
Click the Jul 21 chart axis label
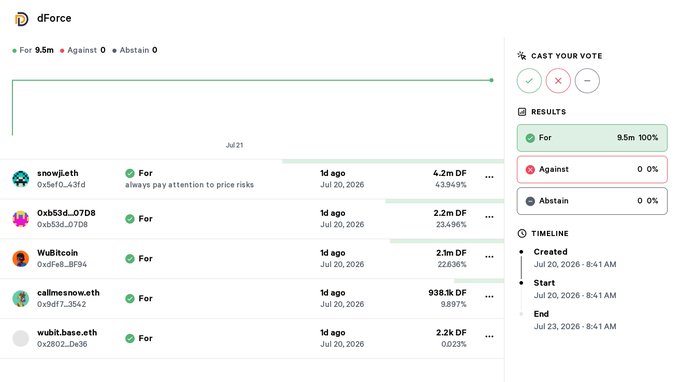[234, 145]
